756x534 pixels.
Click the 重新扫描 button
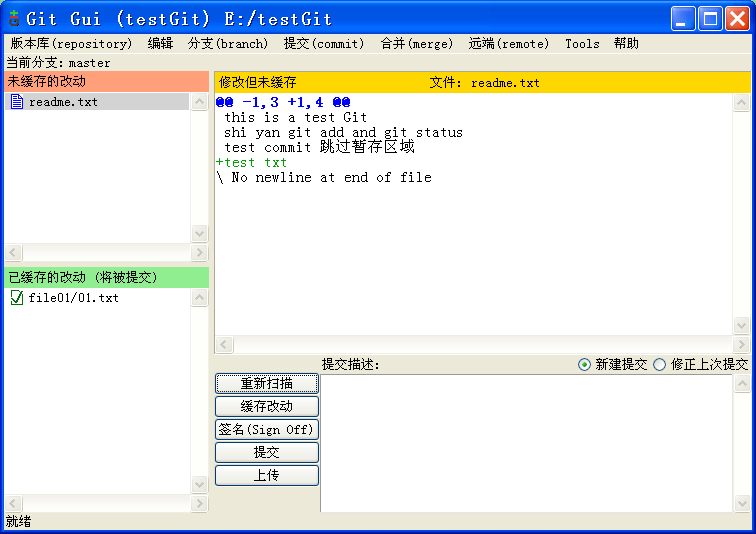click(267, 383)
